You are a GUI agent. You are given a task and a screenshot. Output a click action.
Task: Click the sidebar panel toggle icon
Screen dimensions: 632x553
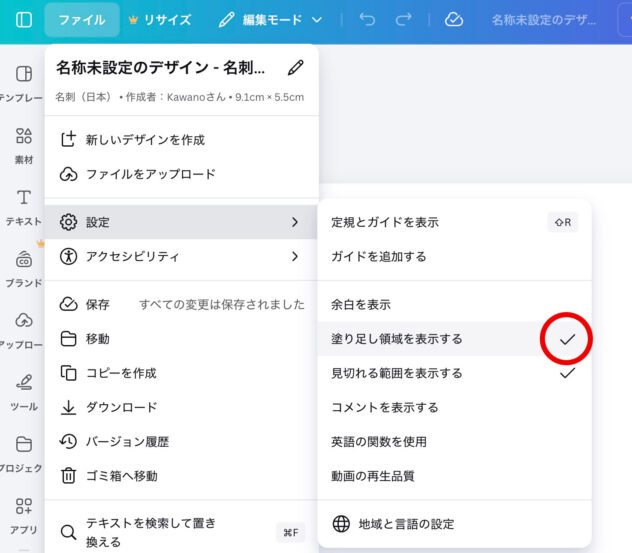(24, 20)
